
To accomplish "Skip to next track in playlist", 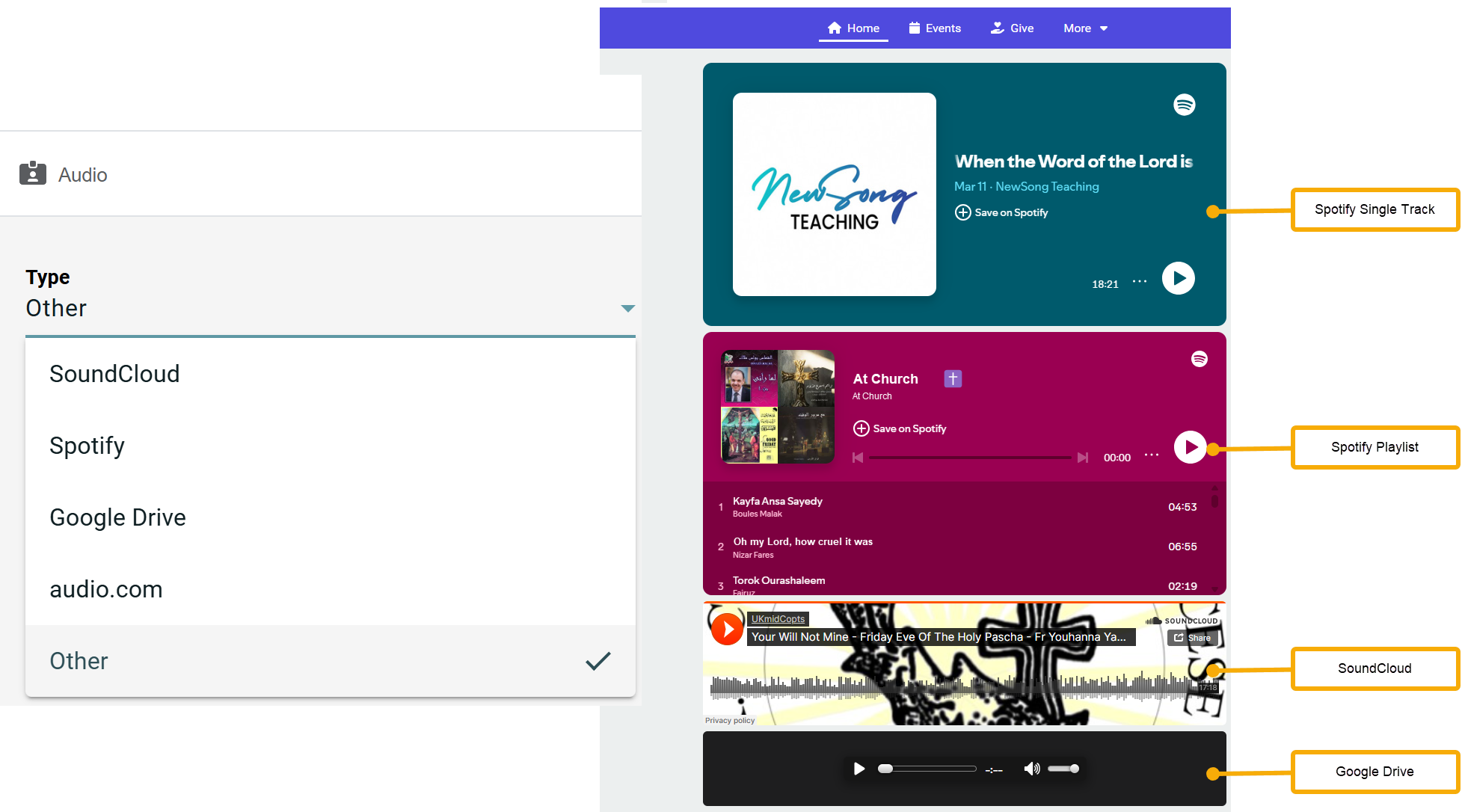I will tap(1082, 458).
